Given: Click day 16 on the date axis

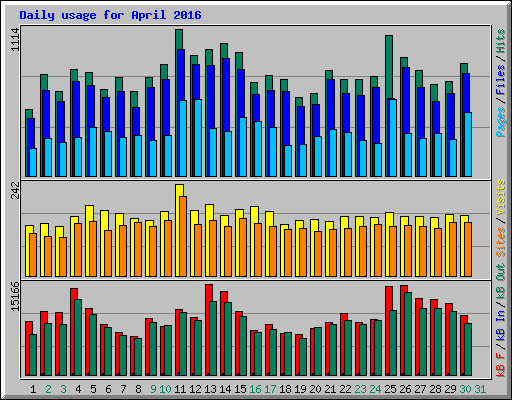Looking at the screenshot, I should [255, 389].
